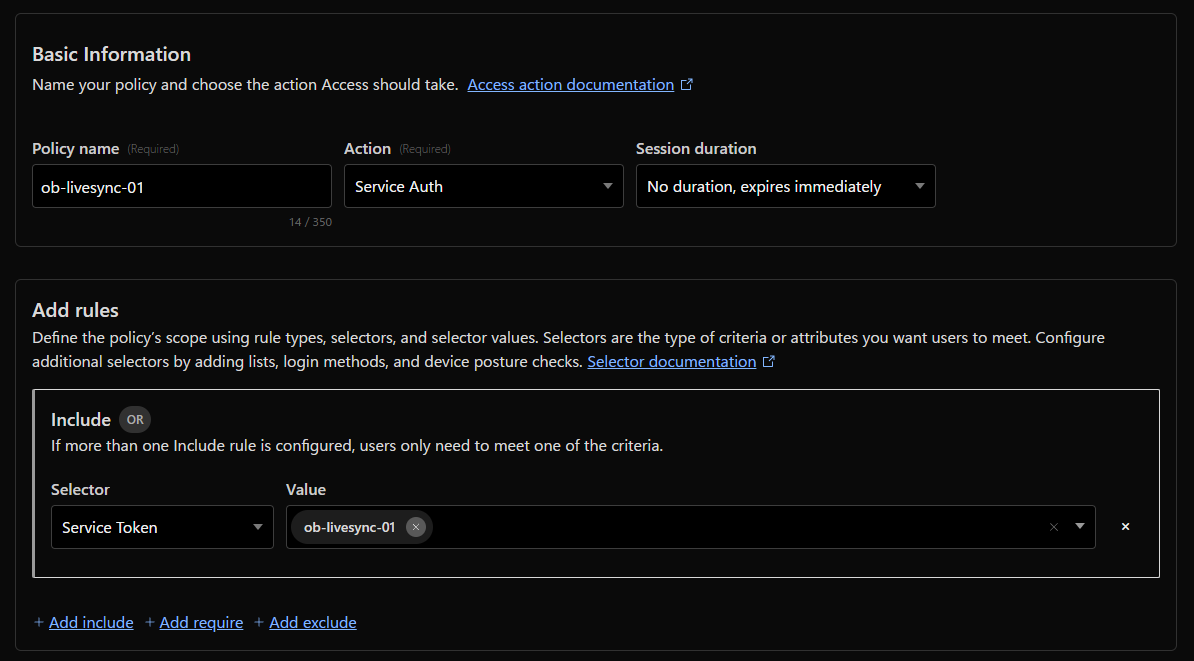This screenshot has height=661, width=1194.
Task: Click Add include link
Action: point(91,623)
